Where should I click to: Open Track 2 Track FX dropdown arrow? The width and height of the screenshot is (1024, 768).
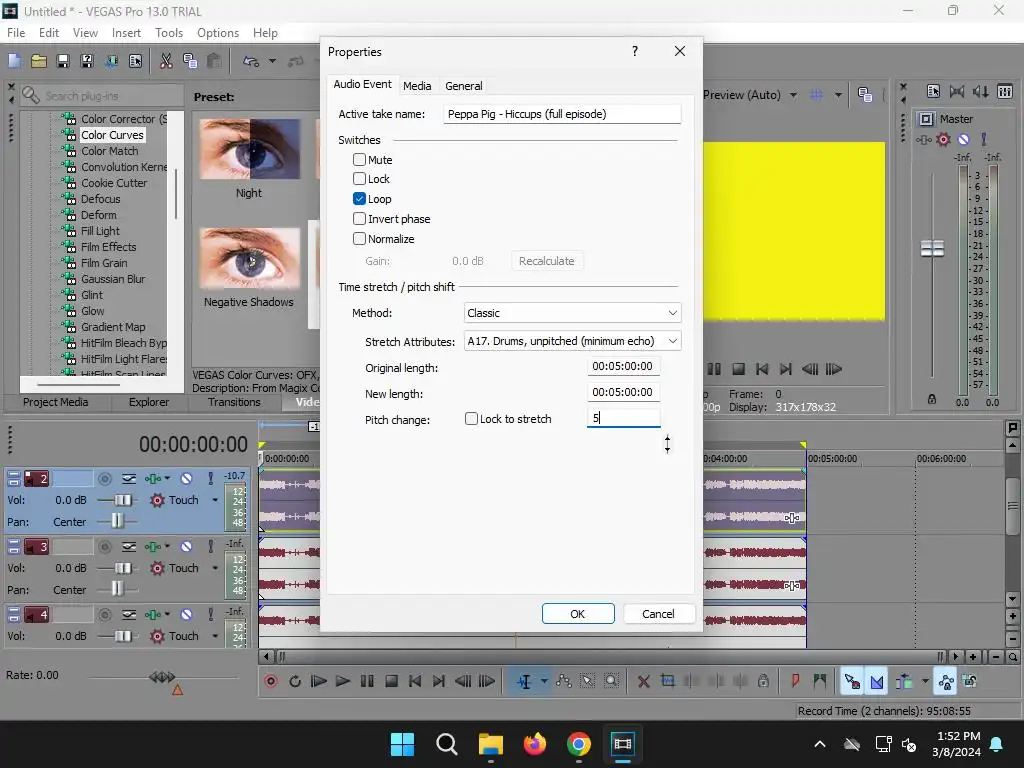167,479
